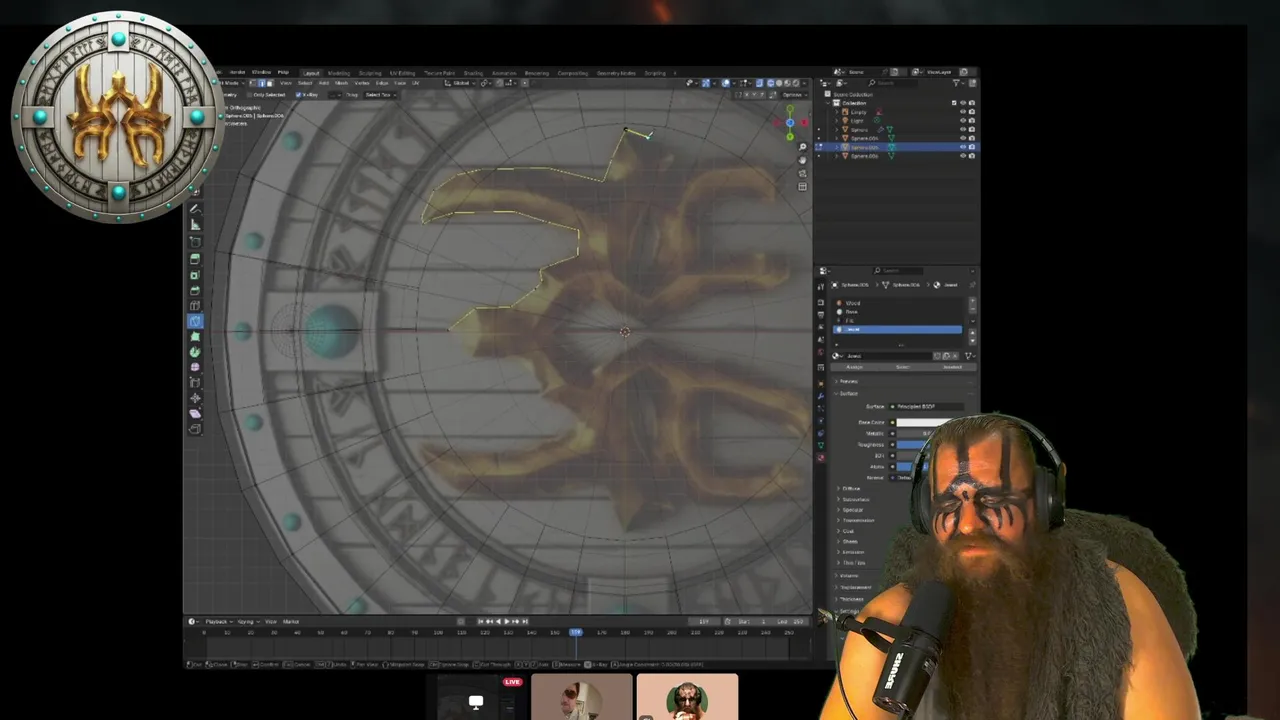Select the Smooth Vertices tool
Screen dimensions: 1280x720
tap(195, 367)
